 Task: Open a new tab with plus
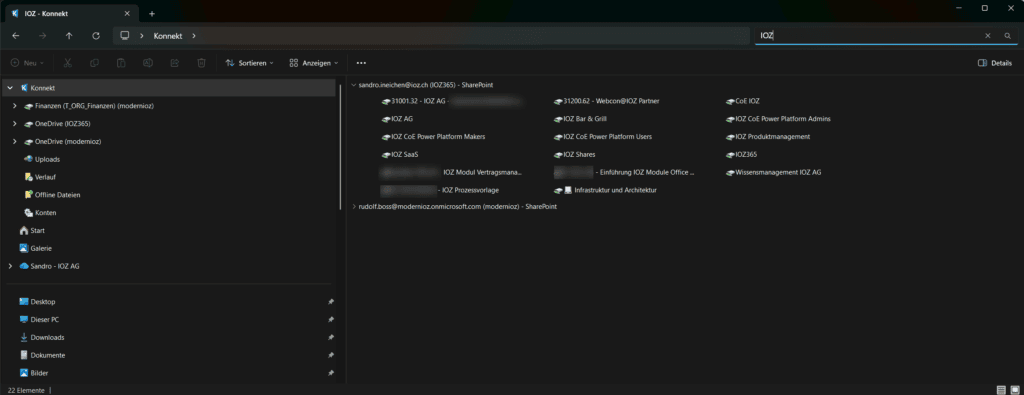coord(152,14)
